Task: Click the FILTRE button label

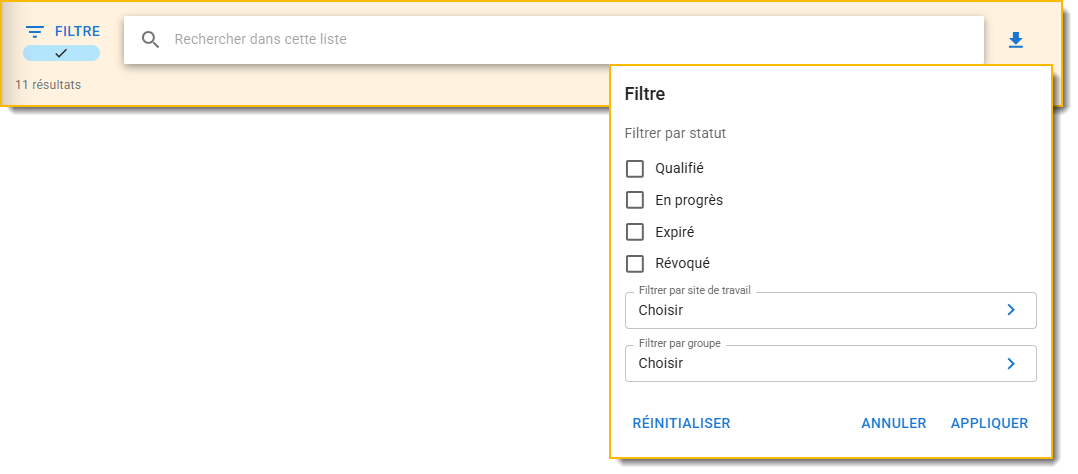Action: [x=77, y=32]
